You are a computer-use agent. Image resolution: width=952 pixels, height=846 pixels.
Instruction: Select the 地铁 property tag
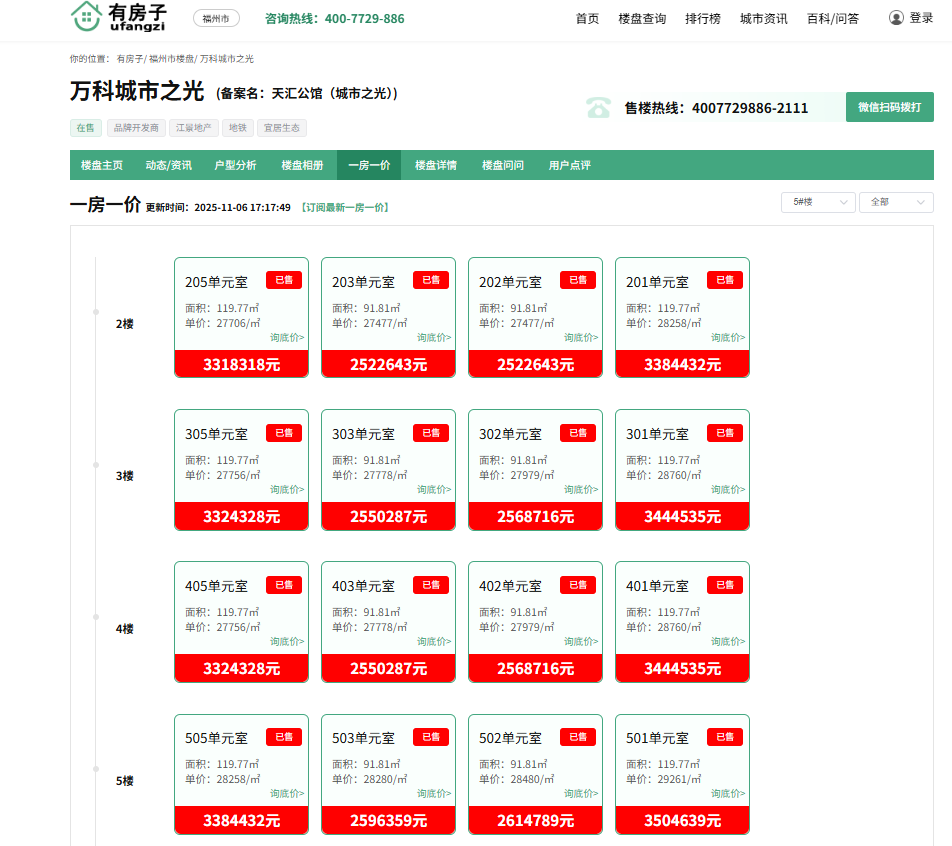(237, 128)
